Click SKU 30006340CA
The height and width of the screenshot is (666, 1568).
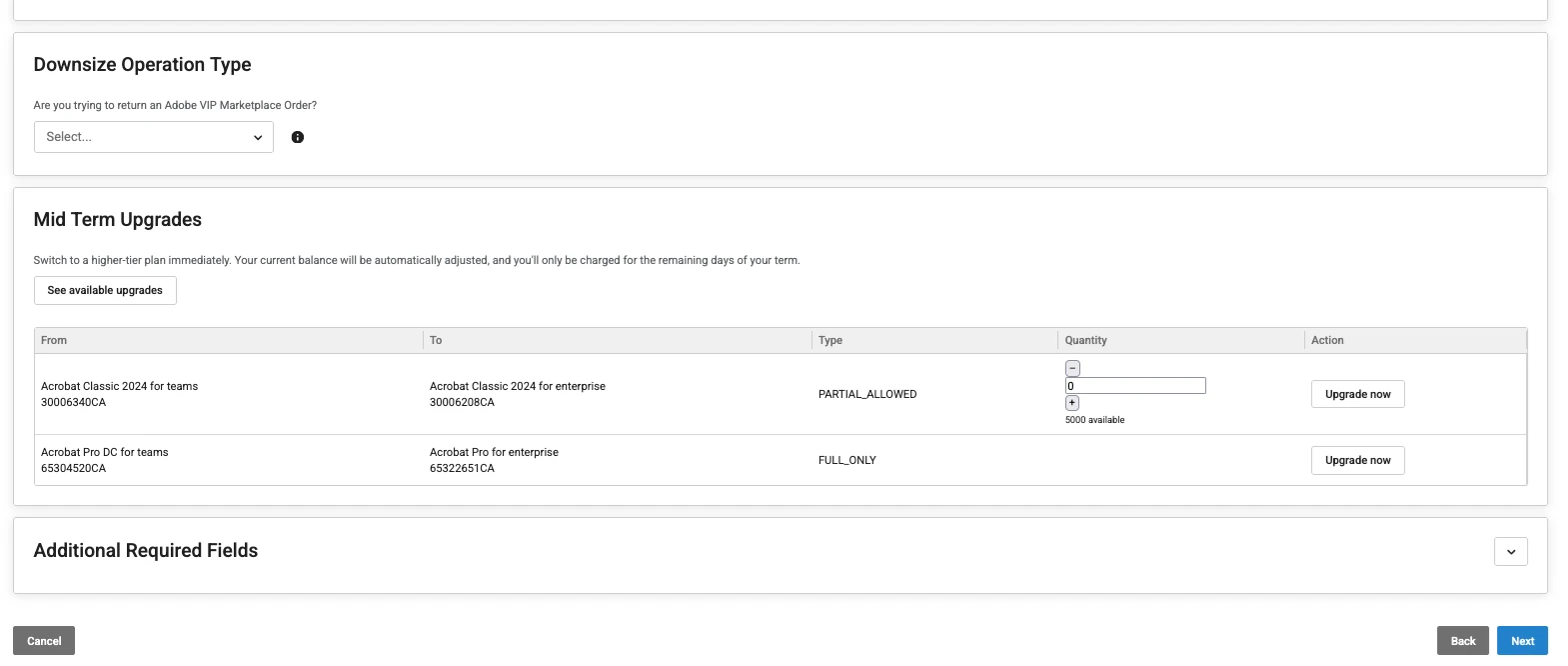point(73,402)
